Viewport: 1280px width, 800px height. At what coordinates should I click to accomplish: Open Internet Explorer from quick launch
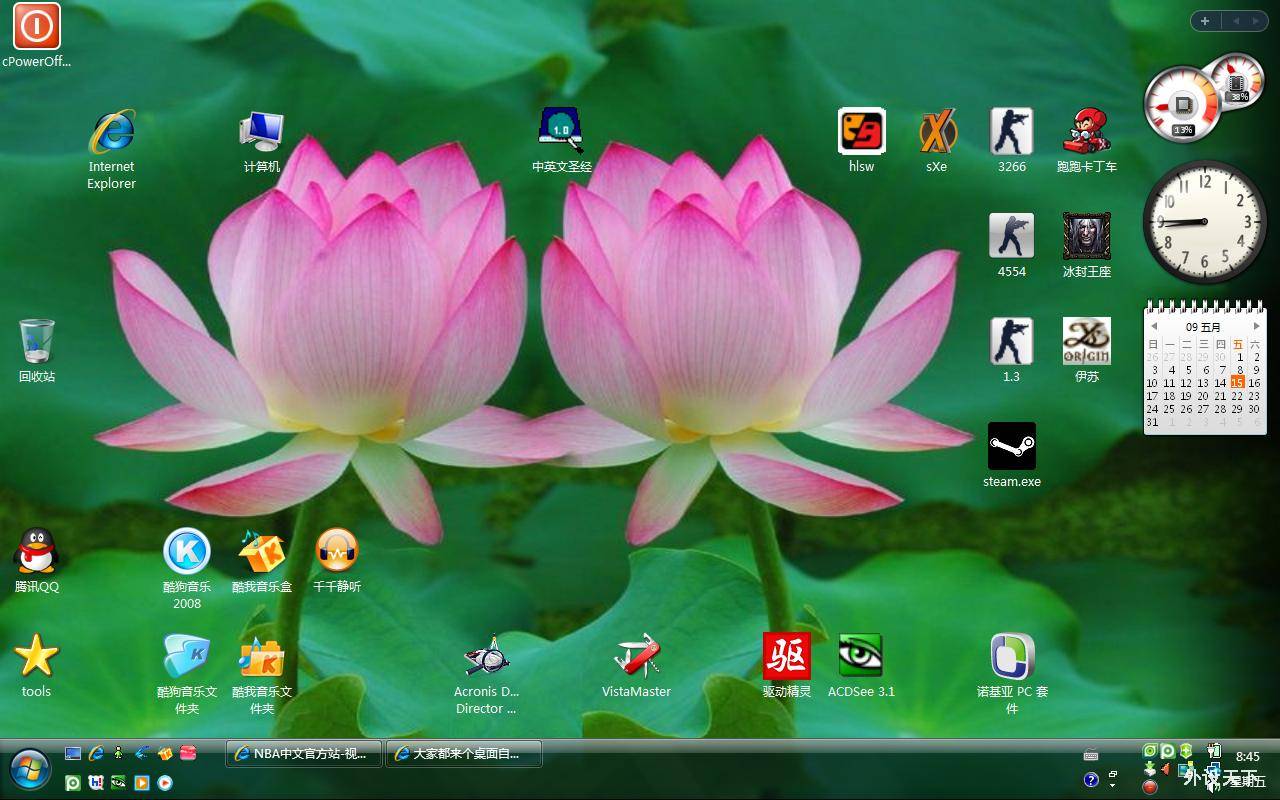point(96,753)
